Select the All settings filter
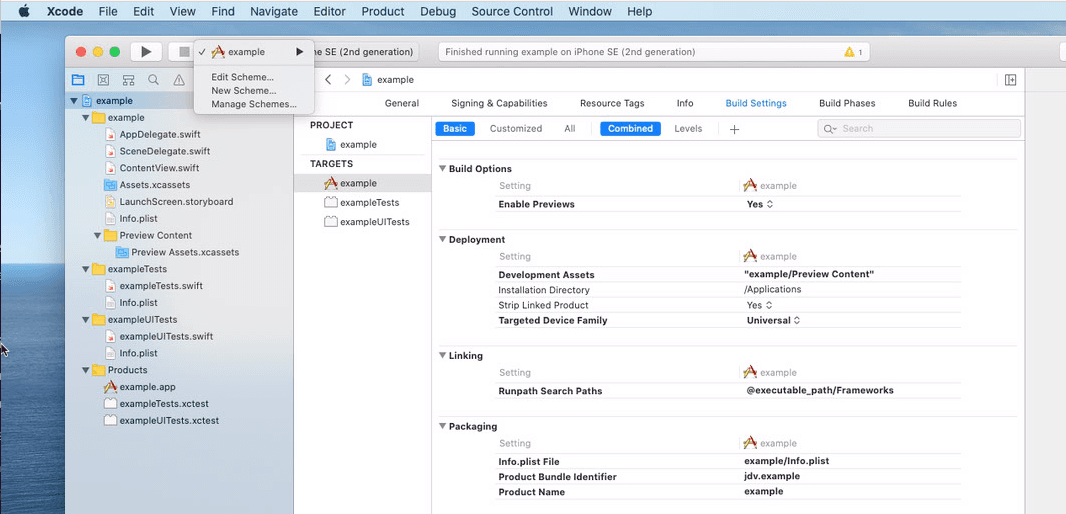This screenshot has height=514, width=1066. tap(569, 129)
